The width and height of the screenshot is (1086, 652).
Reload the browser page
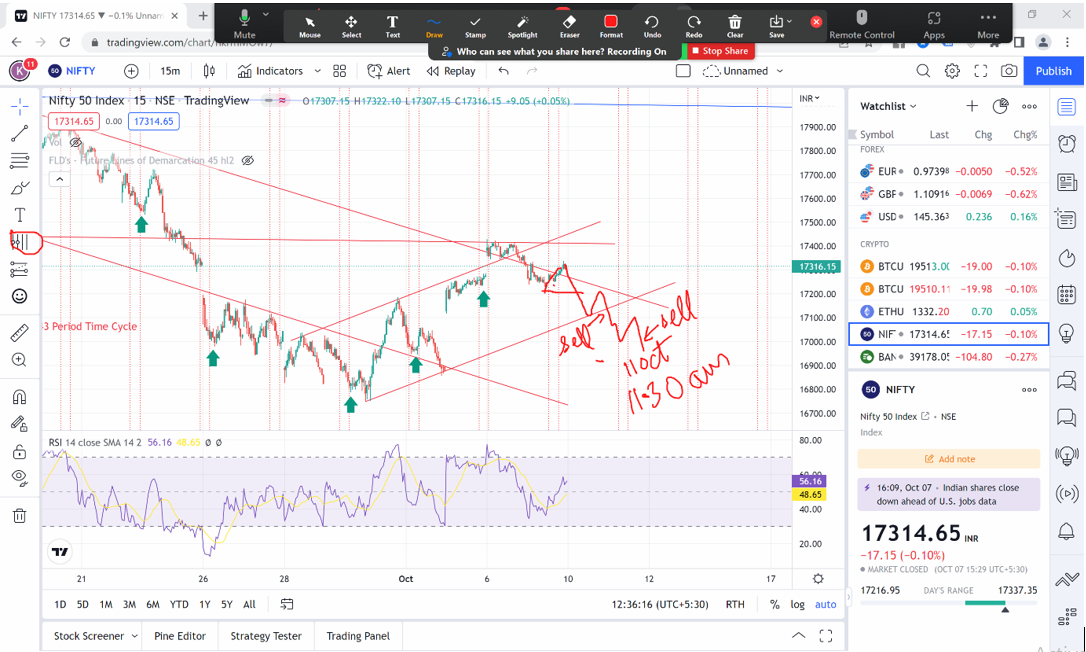click(x=64, y=42)
